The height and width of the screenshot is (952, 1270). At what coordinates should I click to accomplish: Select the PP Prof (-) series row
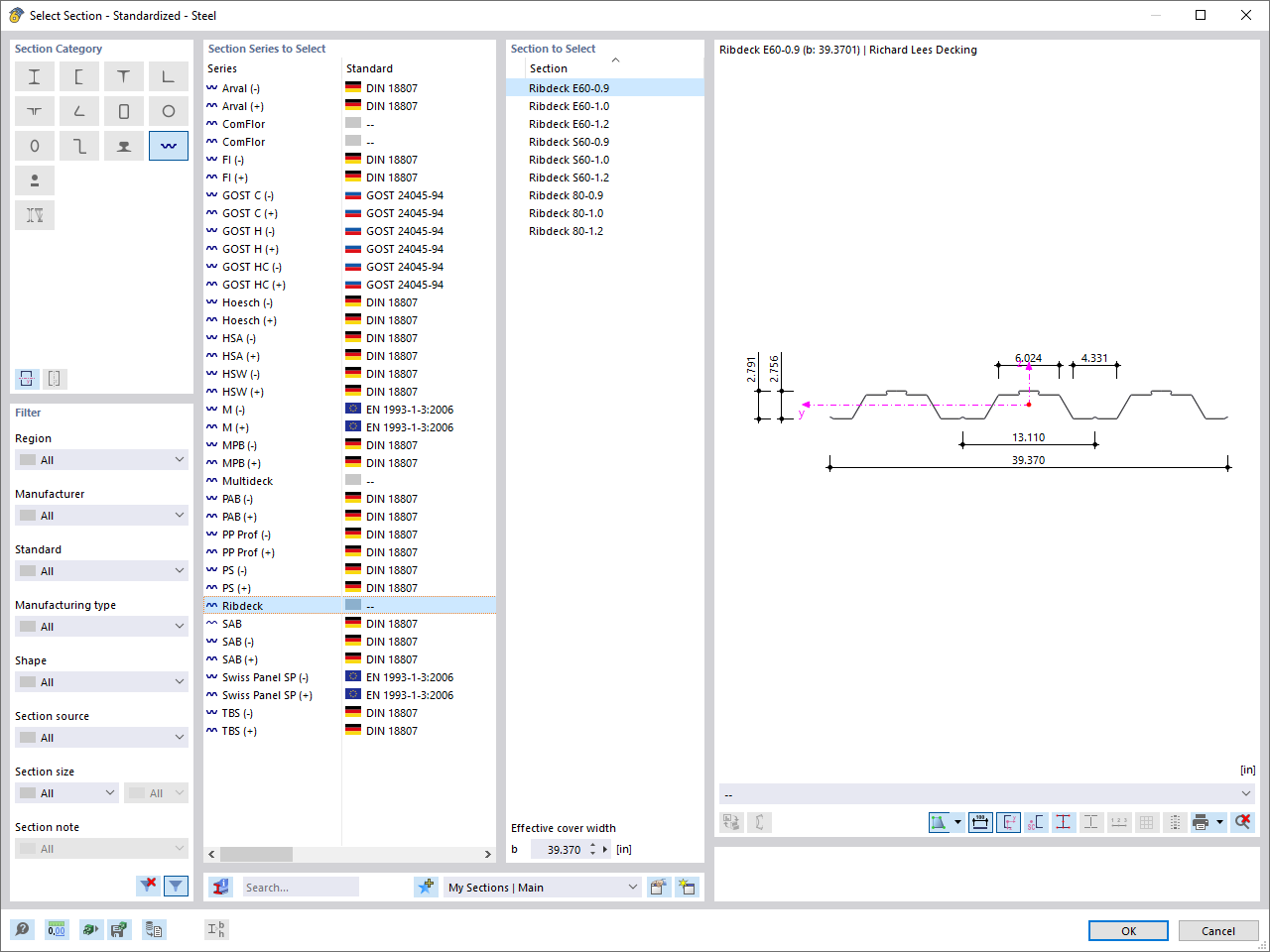(x=349, y=535)
